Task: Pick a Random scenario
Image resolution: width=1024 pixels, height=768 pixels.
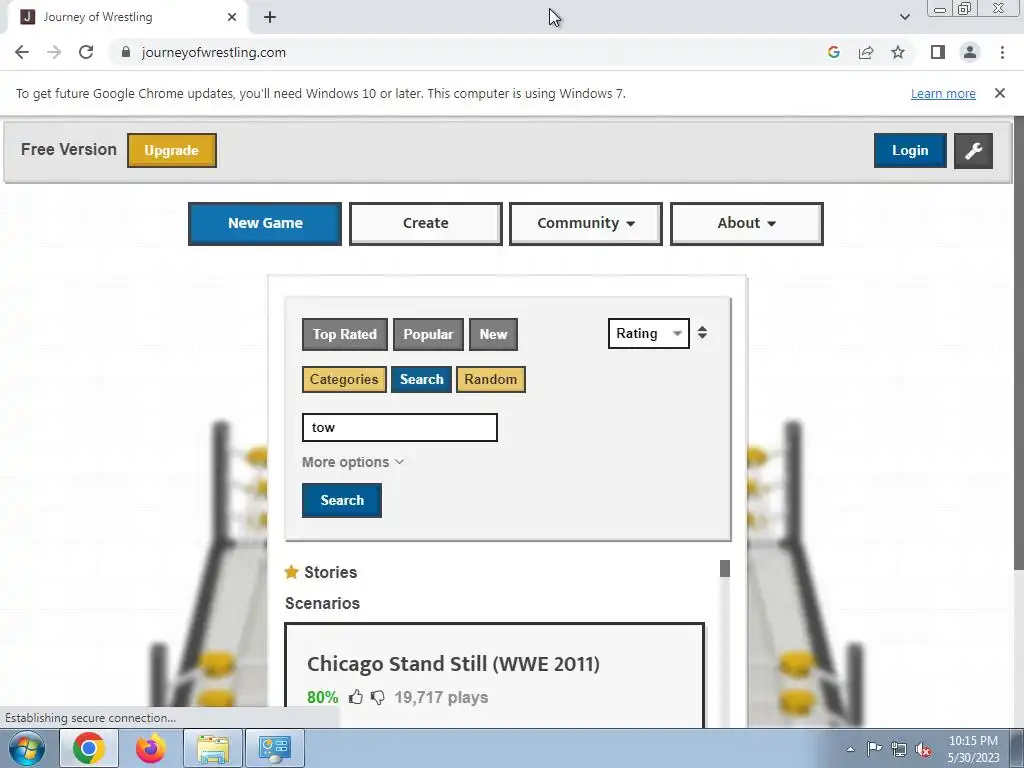Action: coord(490,379)
